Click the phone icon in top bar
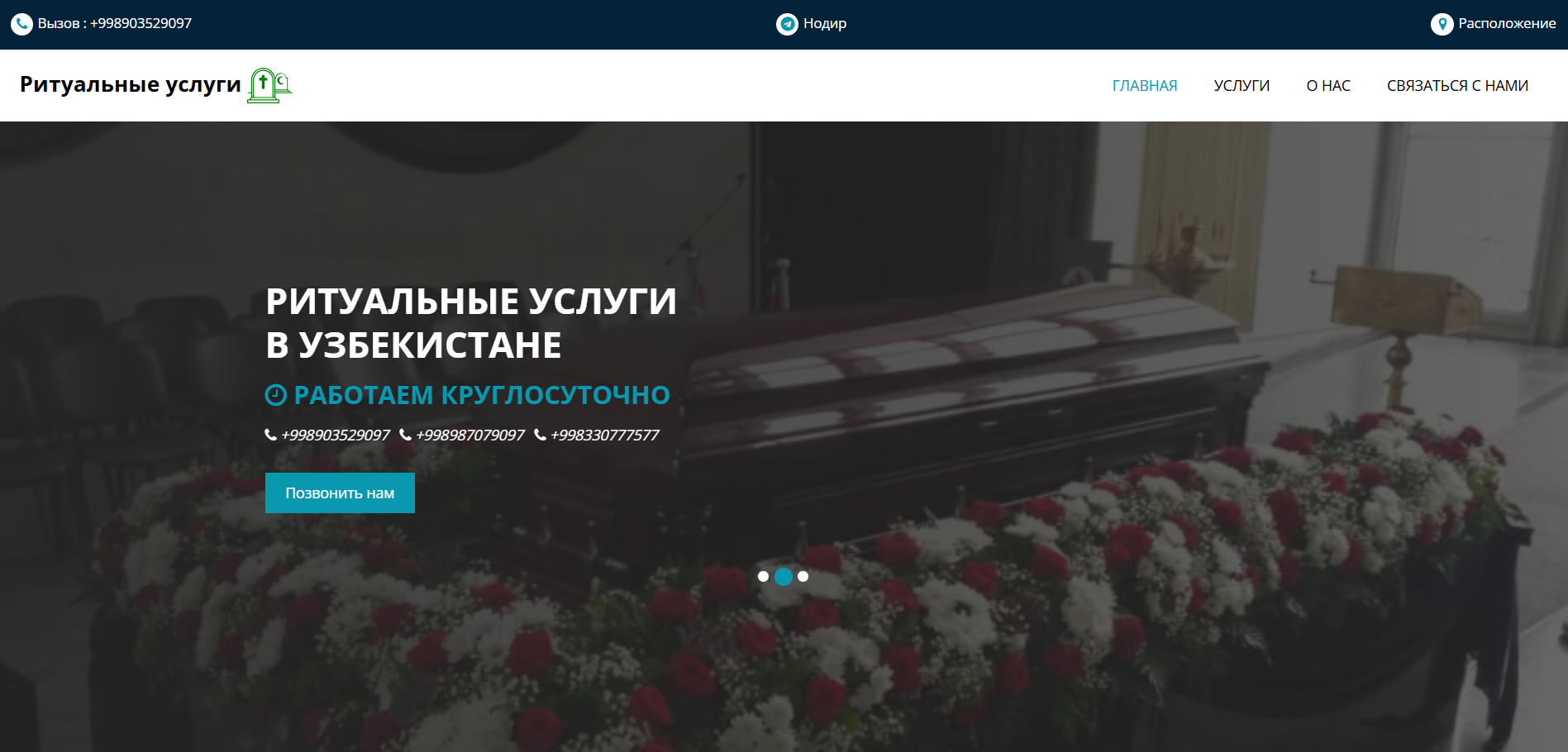The height and width of the screenshot is (752, 1568). point(21,24)
